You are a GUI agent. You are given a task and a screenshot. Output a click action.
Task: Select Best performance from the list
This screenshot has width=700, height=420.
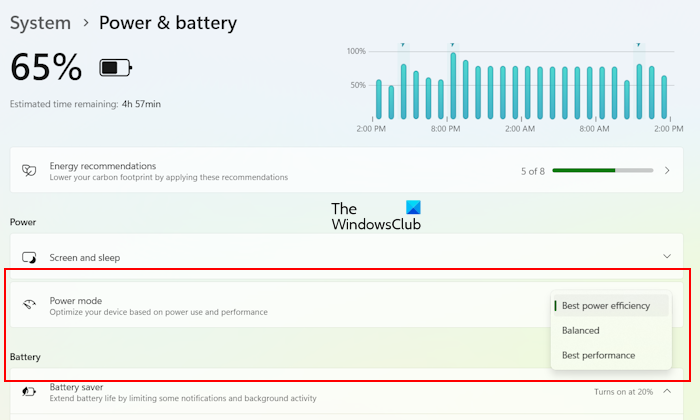598,355
